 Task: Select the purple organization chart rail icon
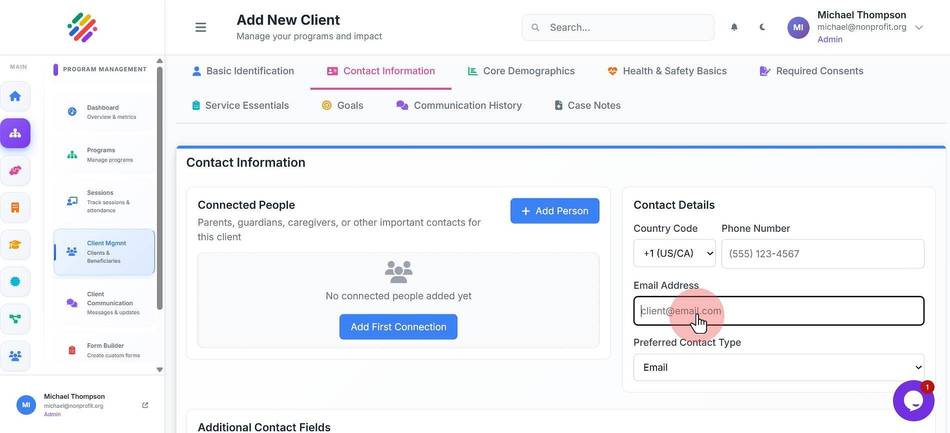[x=15, y=133]
